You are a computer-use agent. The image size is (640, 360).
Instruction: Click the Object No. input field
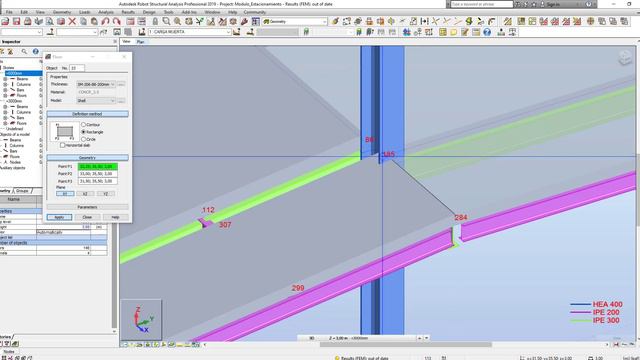[77, 68]
